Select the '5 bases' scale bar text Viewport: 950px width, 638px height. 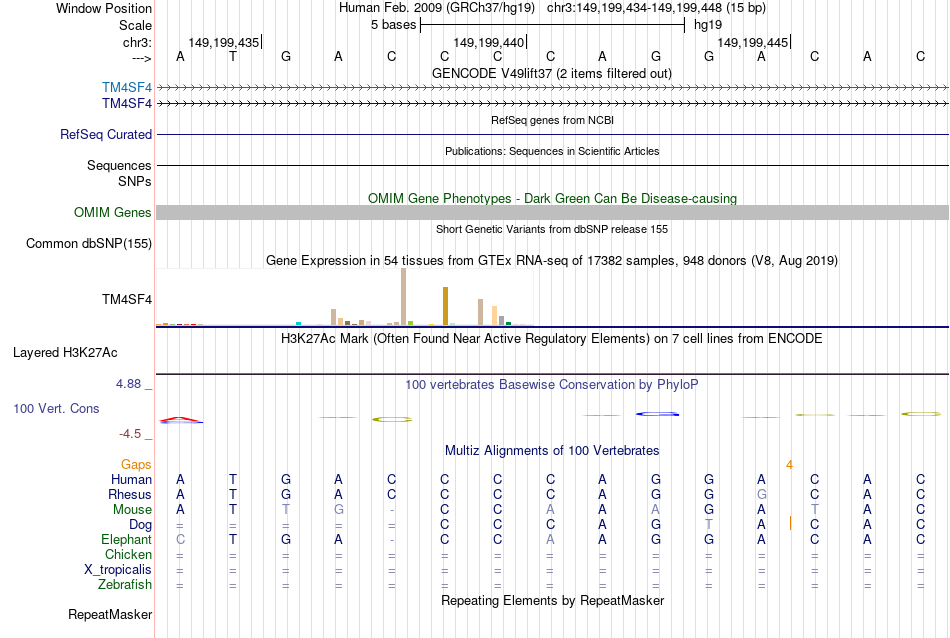tap(394, 25)
